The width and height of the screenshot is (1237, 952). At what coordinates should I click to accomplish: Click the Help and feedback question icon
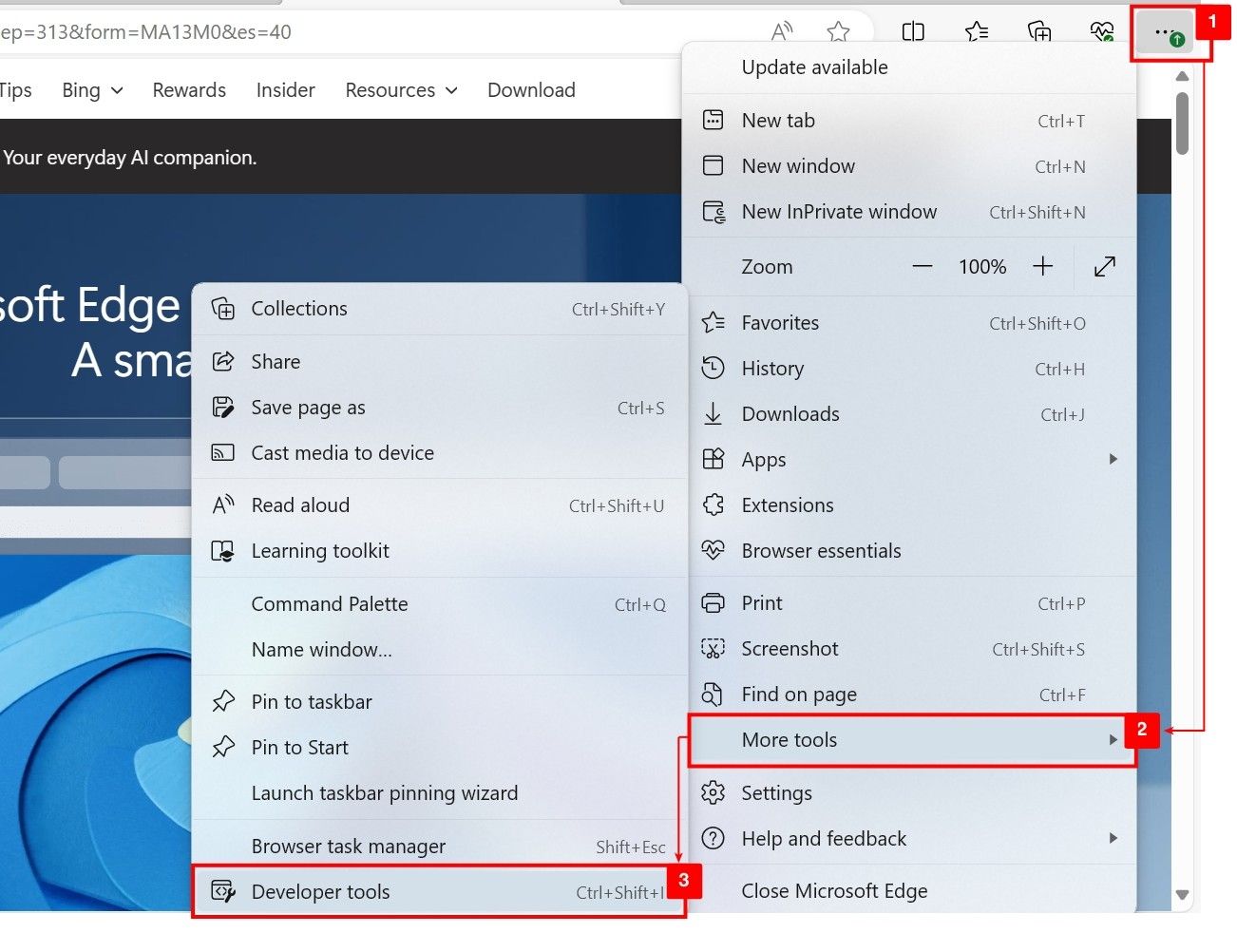(x=713, y=838)
